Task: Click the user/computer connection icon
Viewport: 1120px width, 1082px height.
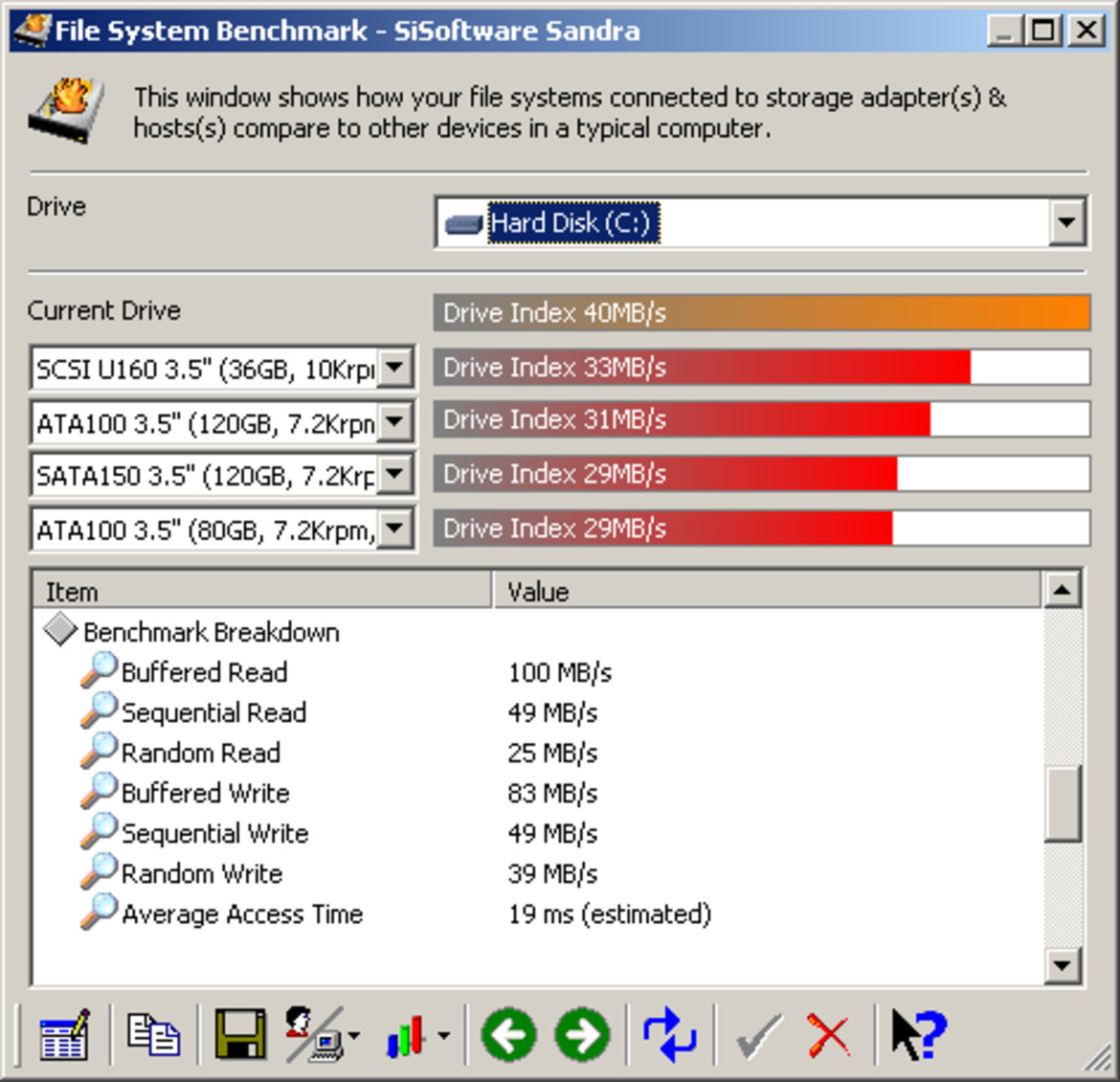Action: (314, 1035)
